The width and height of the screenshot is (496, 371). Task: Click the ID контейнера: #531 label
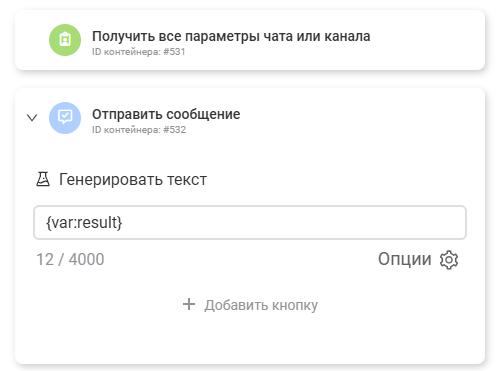tap(139, 52)
